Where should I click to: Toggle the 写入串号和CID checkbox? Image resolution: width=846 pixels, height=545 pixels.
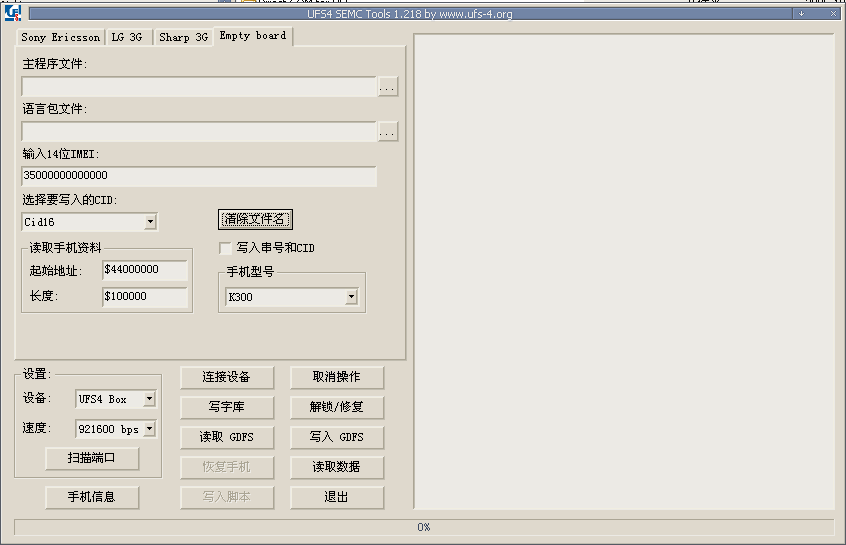tap(225, 248)
